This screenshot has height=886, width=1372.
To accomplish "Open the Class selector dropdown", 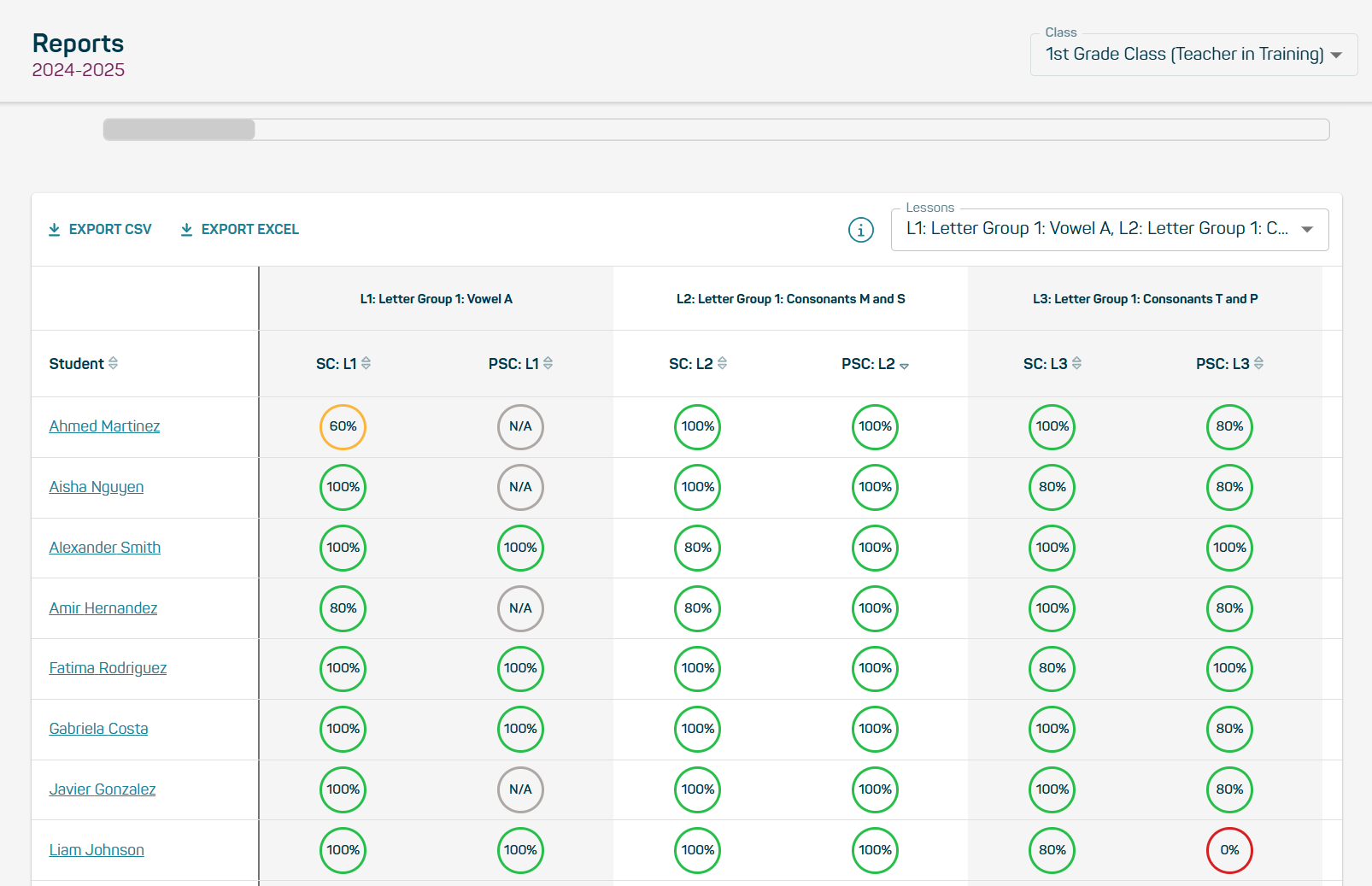I will click(1193, 55).
